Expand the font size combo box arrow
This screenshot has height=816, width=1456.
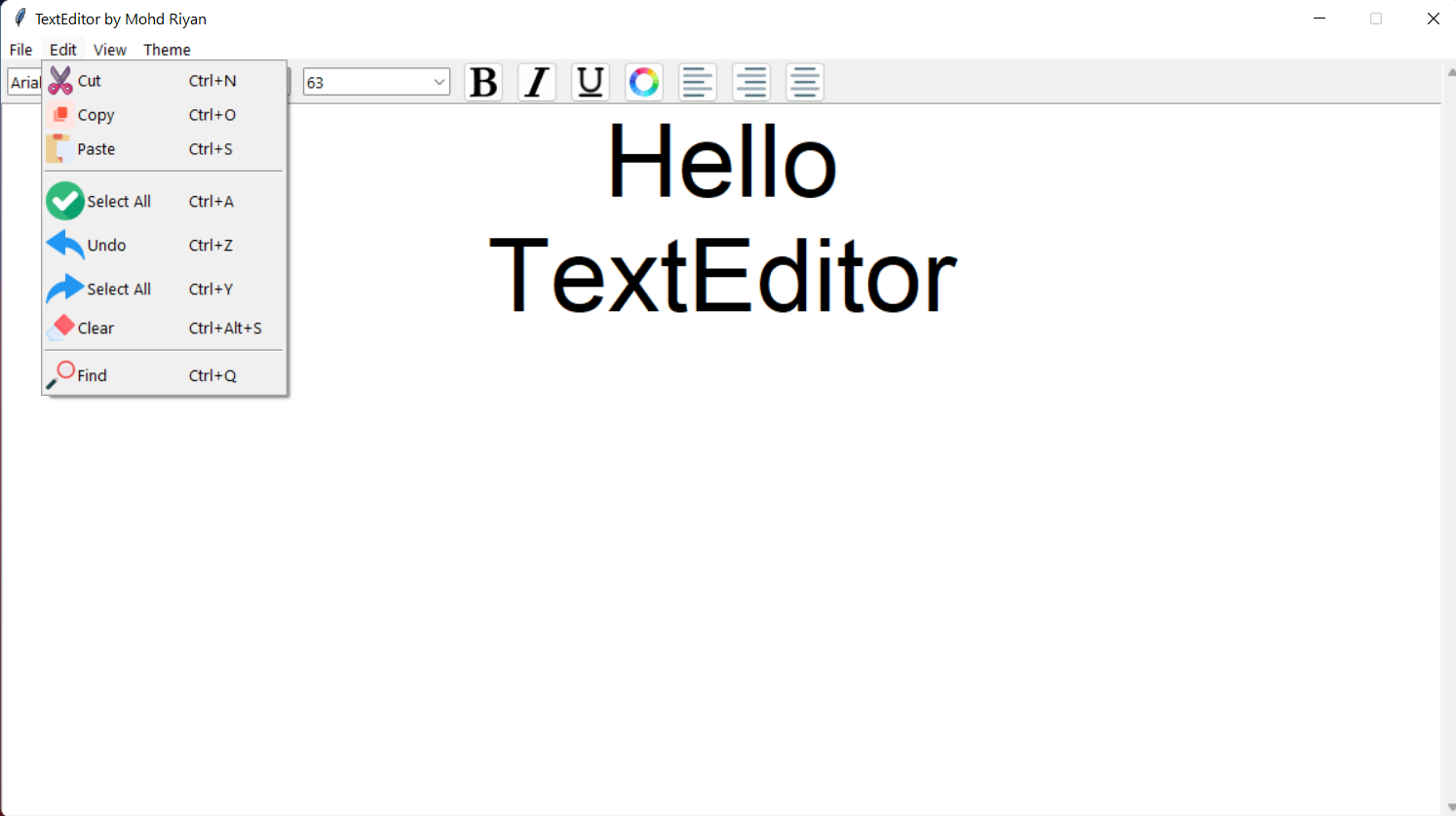(439, 82)
